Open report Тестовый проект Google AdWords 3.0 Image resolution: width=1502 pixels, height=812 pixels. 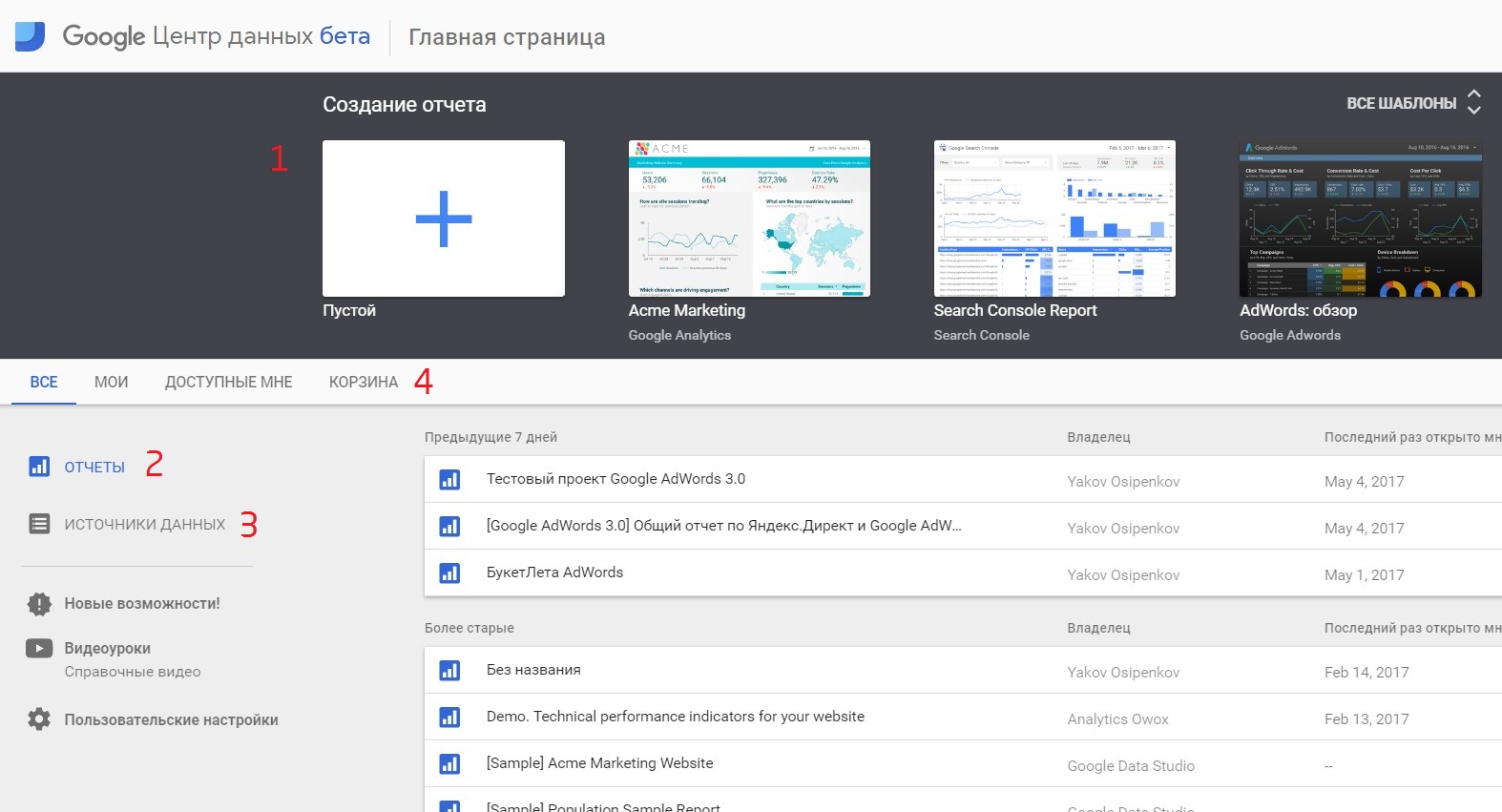(x=615, y=479)
